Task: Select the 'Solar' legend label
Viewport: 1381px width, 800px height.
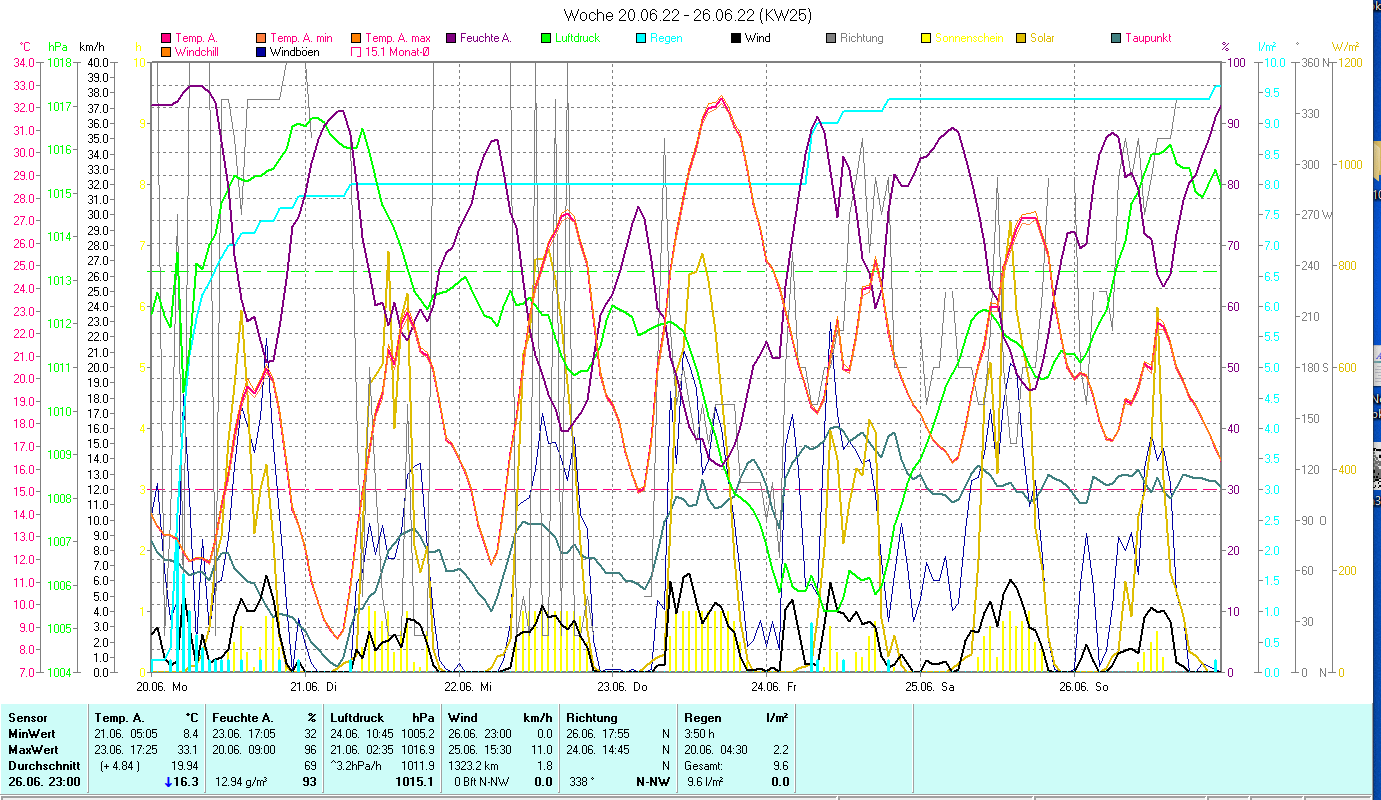Action: (1042, 38)
